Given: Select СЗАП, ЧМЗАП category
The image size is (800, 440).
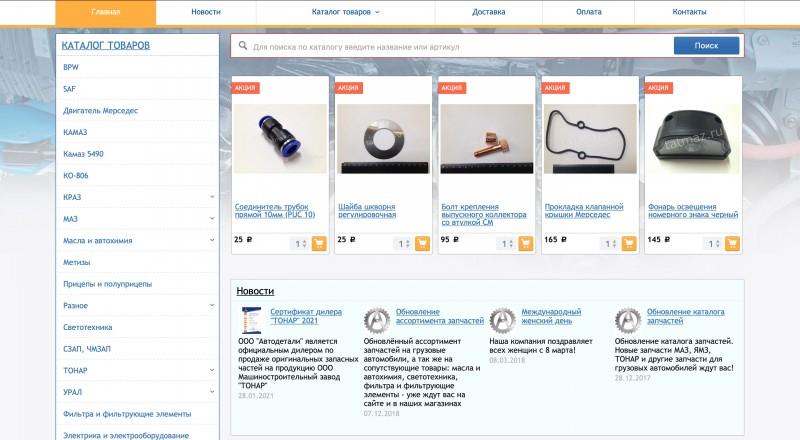Looking at the screenshot, I should pyautogui.click(x=87, y=349).
